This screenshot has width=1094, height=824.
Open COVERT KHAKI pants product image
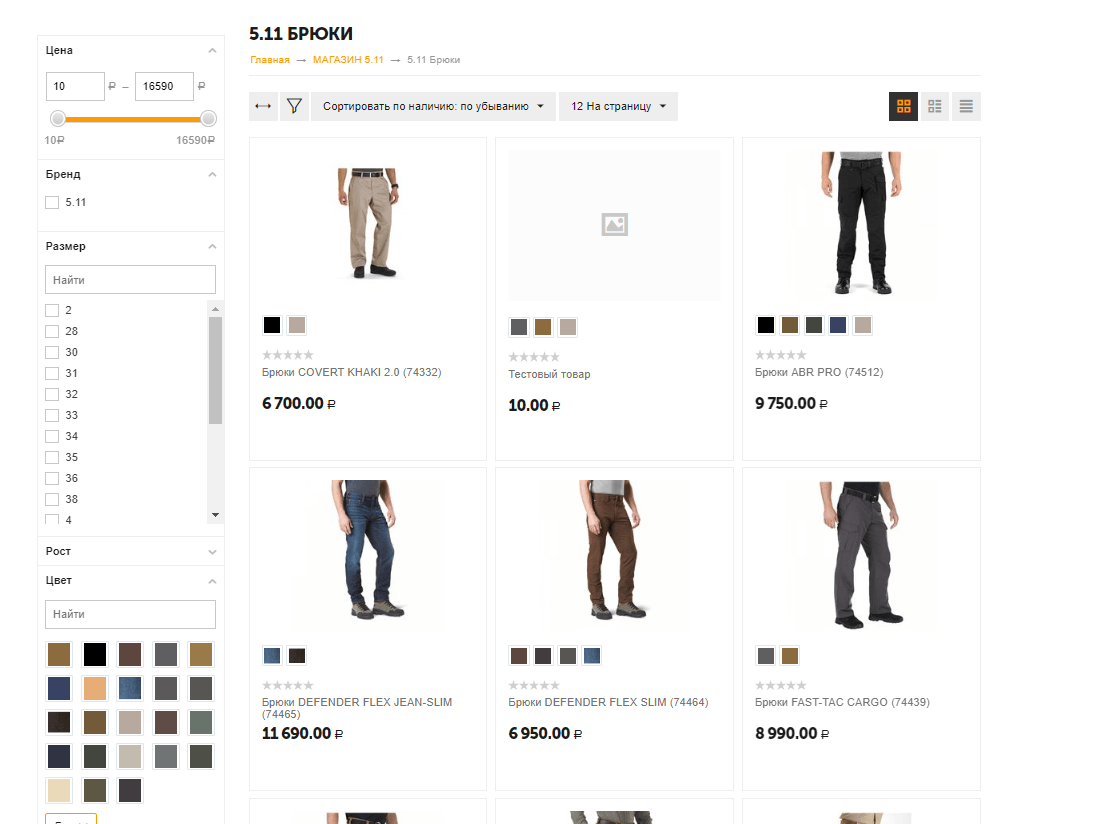[x=368, y=223]
